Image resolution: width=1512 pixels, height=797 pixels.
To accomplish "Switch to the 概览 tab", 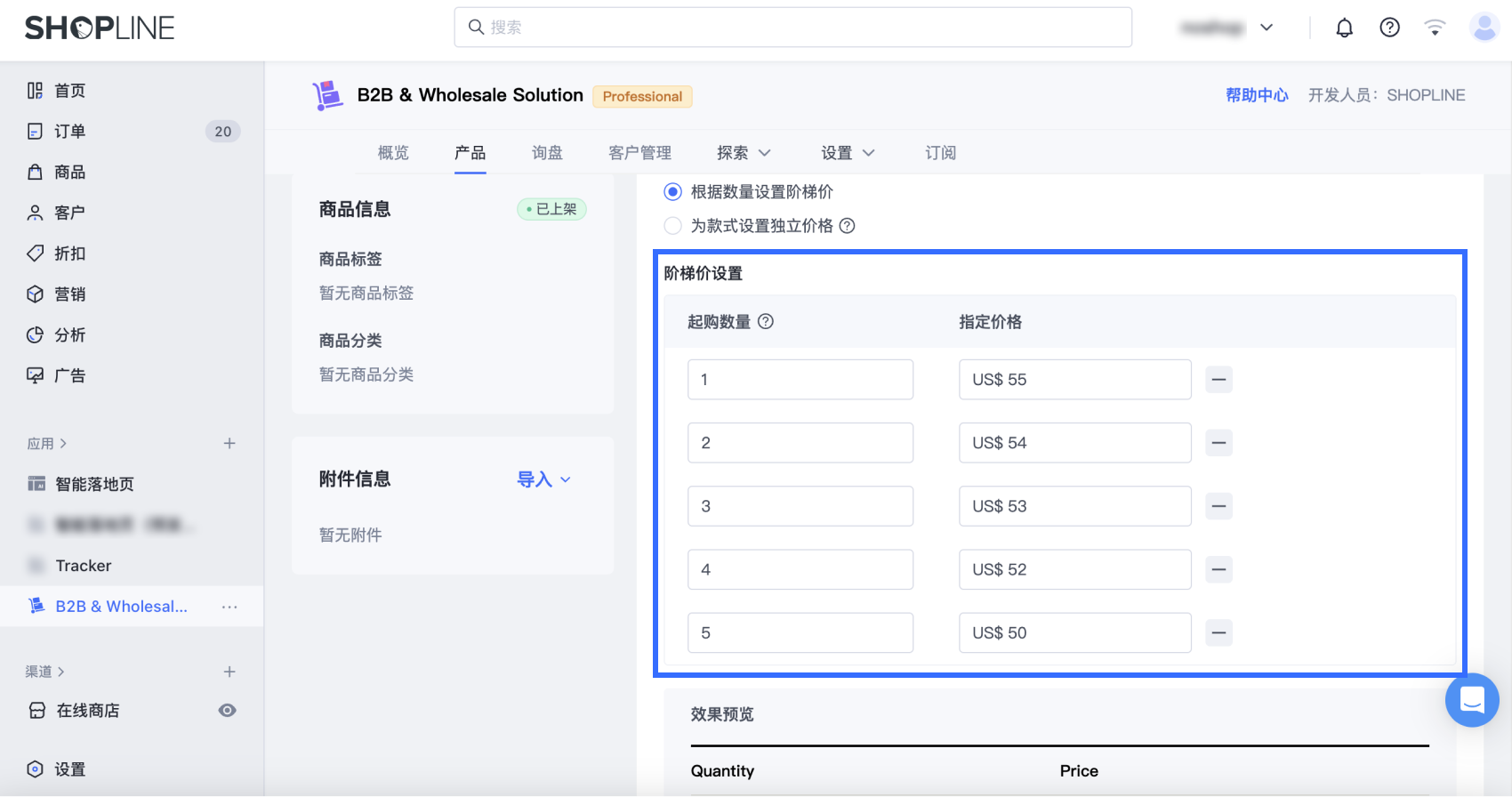I will click(x=393, y=153).
